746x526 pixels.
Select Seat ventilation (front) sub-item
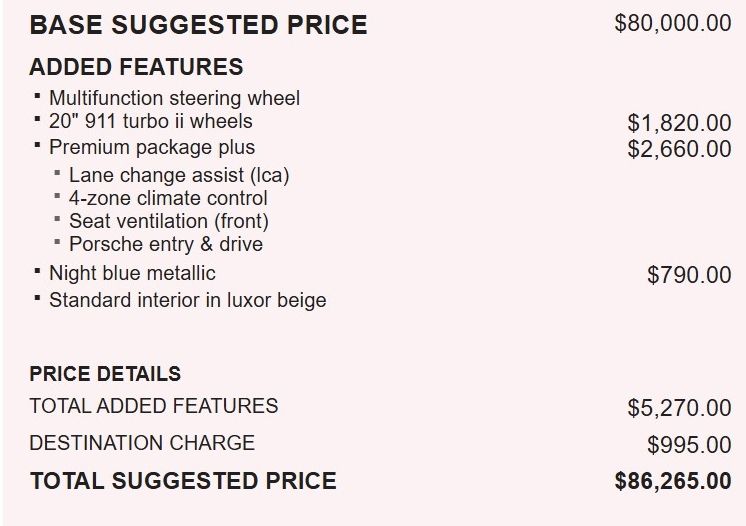click(x=168, y=221)
